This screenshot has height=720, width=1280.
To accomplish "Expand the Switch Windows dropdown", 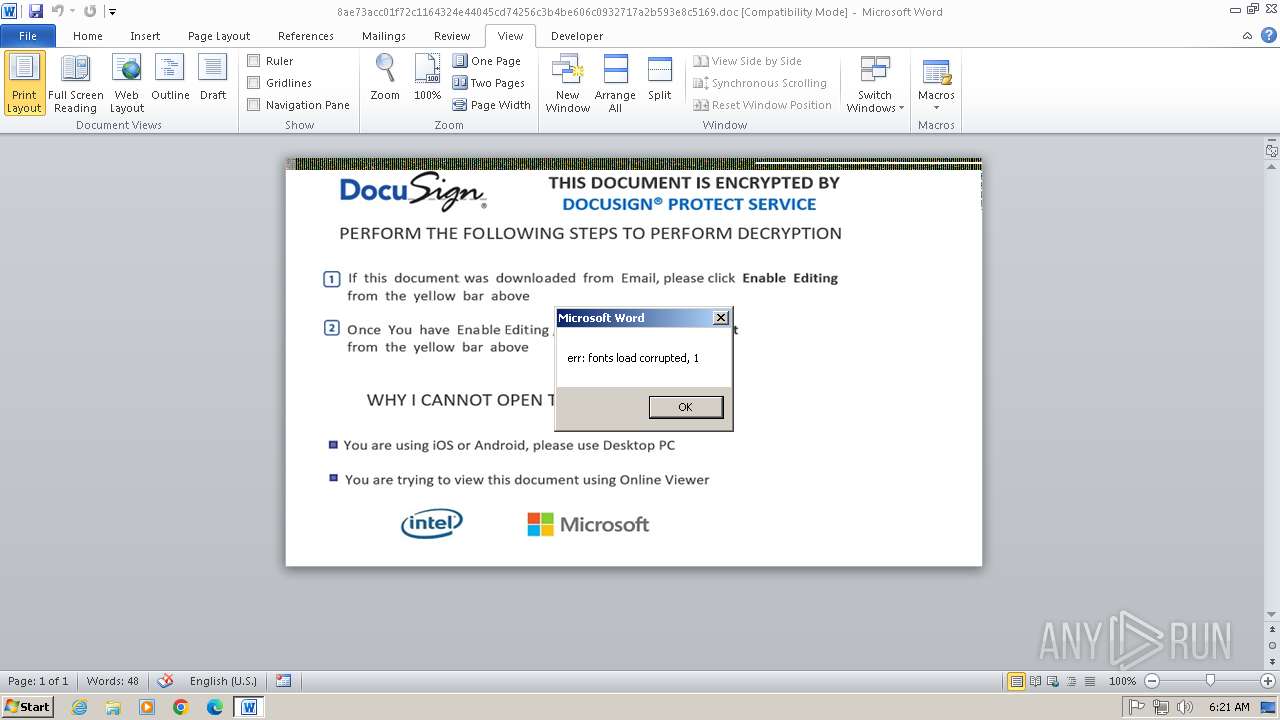I will coord(875,84).
